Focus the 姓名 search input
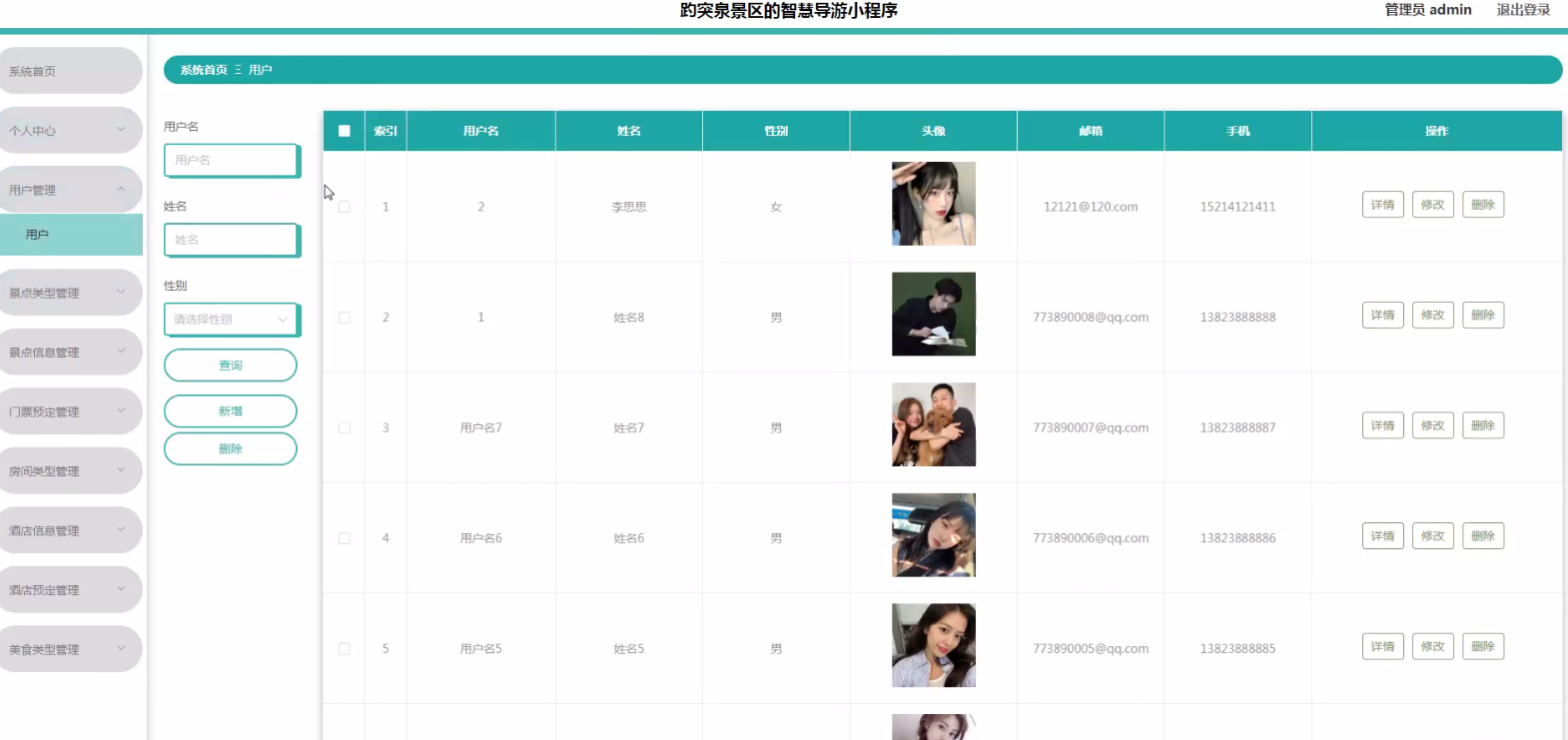Image resolution: width=1568 pixels, height=740 pixels. tap(231, 240)
